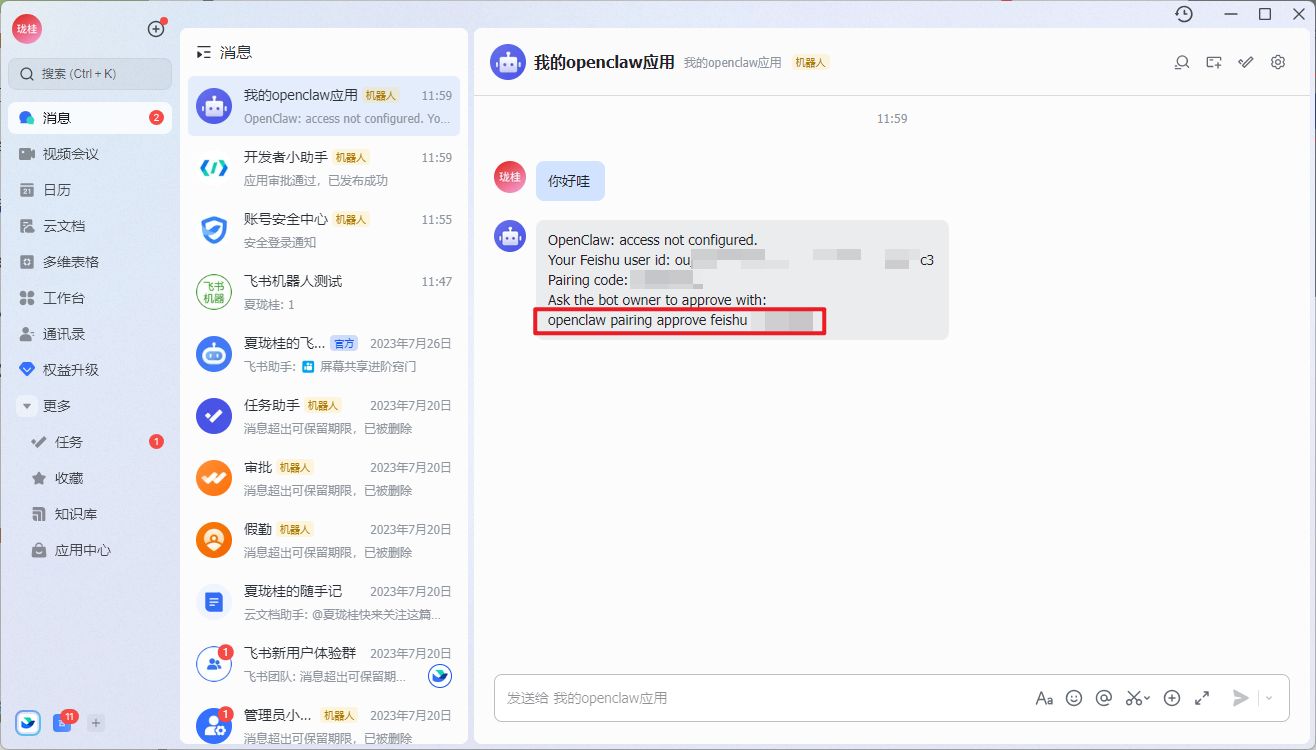The image size is (1316, 750).
Task: Expand the message editor to full size
Action: (1202, 698)
